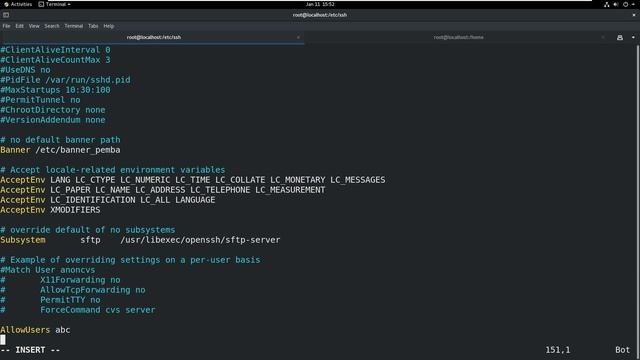Click the line 'X11Forwarding no'
Viewport: 640px width, 360px height.
click(x=80, y=280)
